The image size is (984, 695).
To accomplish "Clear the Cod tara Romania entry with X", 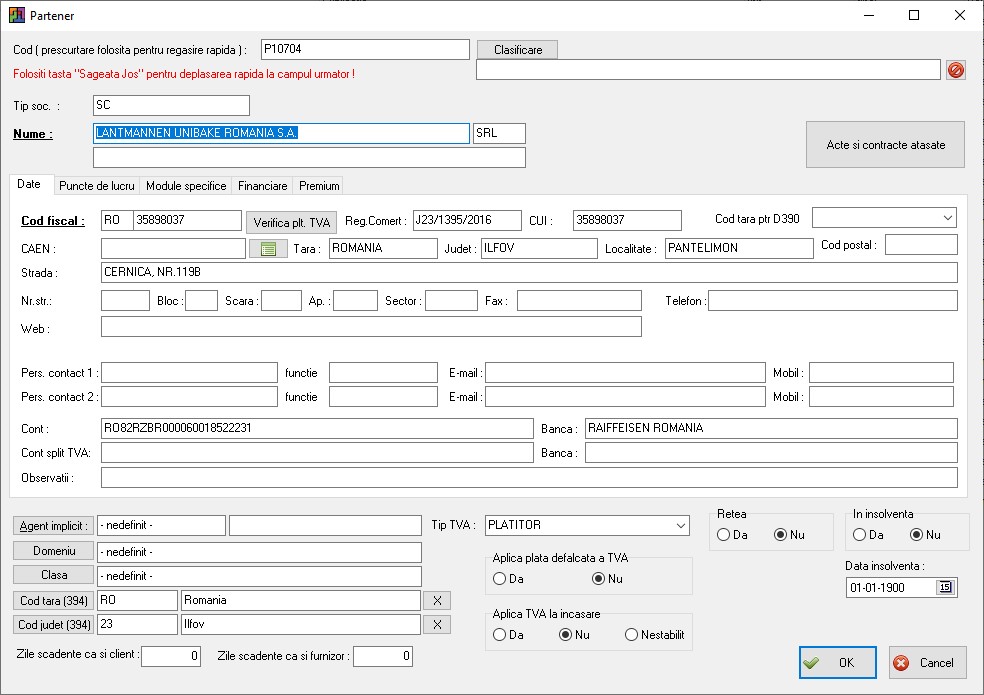I will point(436,601).
